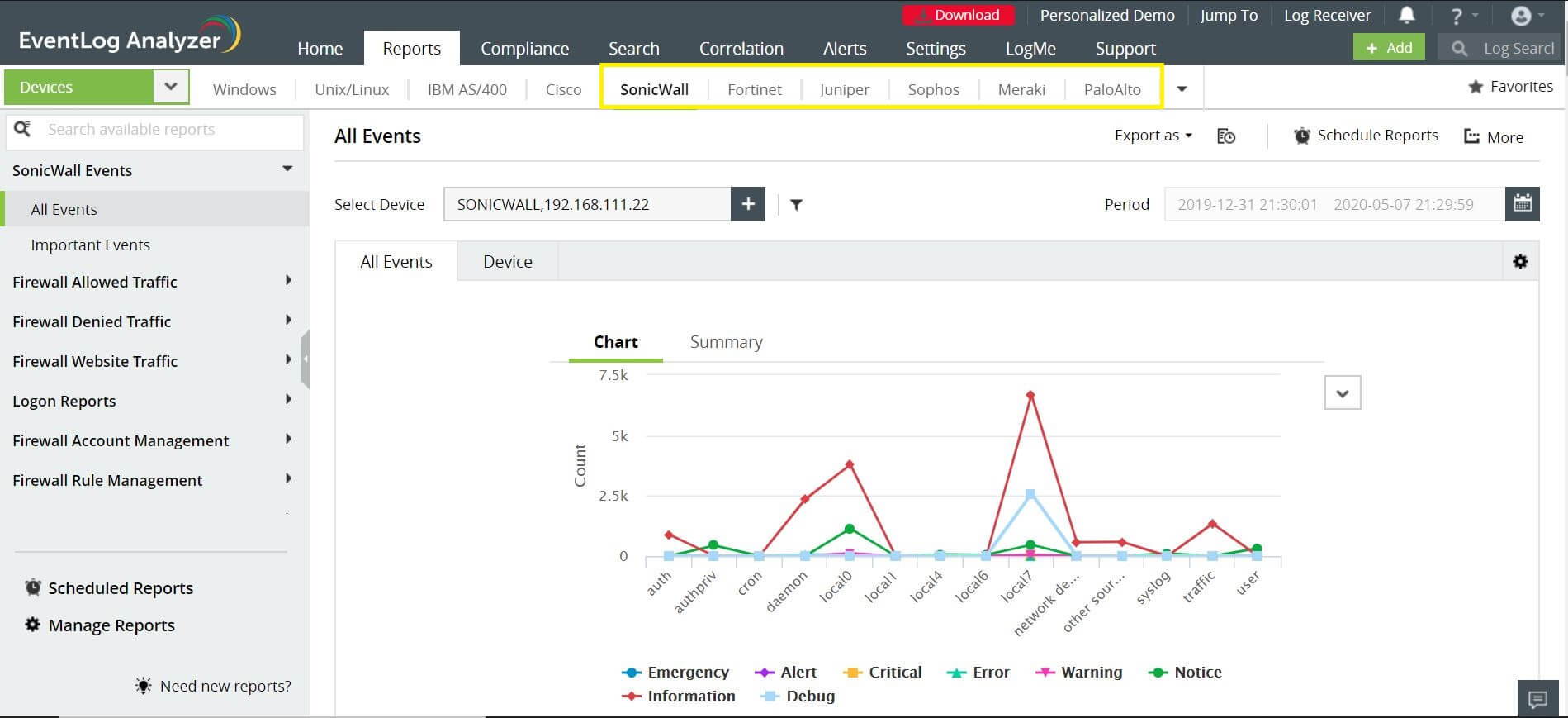This screenshot has width=1568, height=718.
Task: Click the chart settings gear icon
Action: coord(1520,262)
